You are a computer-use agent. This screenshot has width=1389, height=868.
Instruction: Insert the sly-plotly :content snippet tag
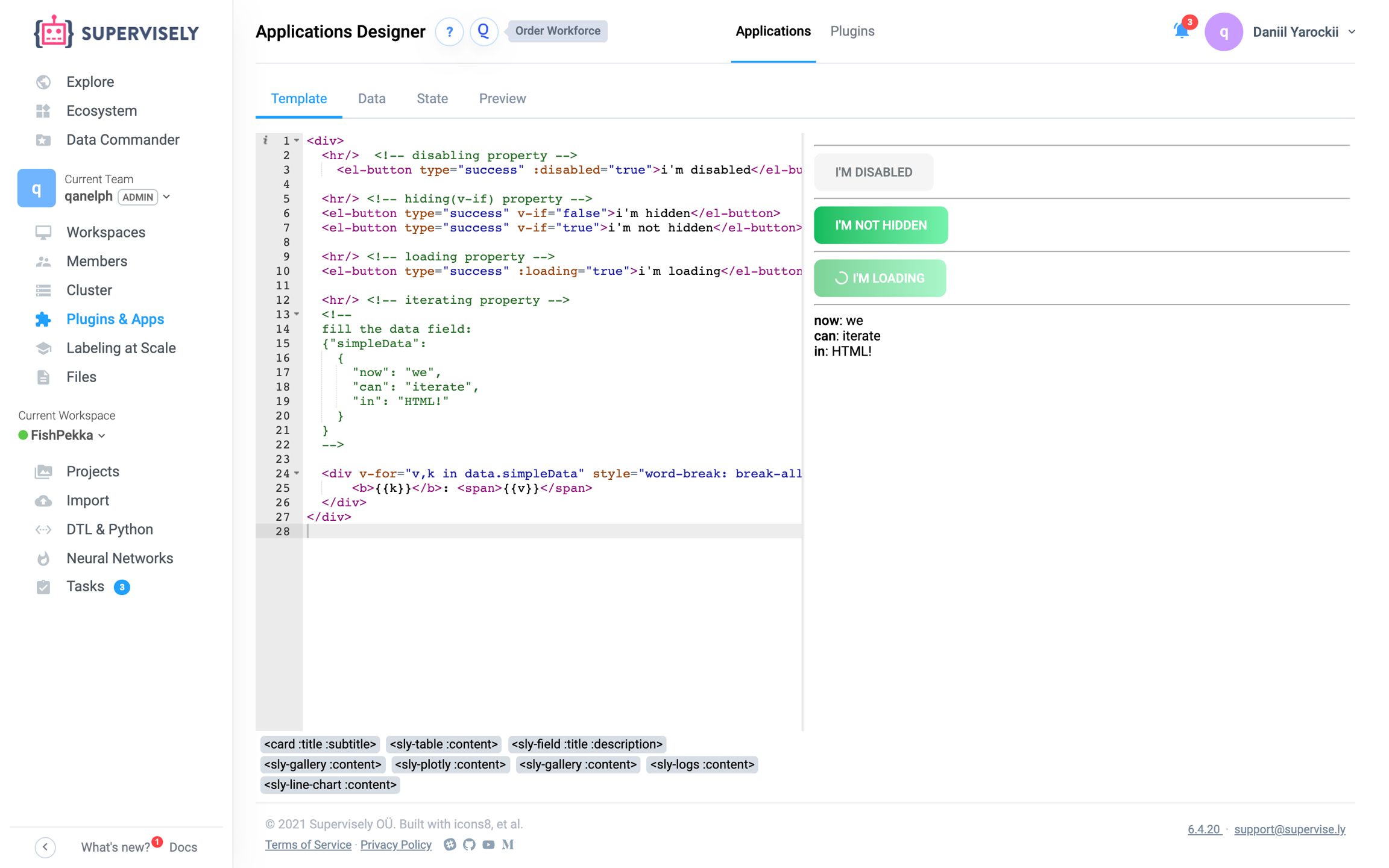pos(450,764)
